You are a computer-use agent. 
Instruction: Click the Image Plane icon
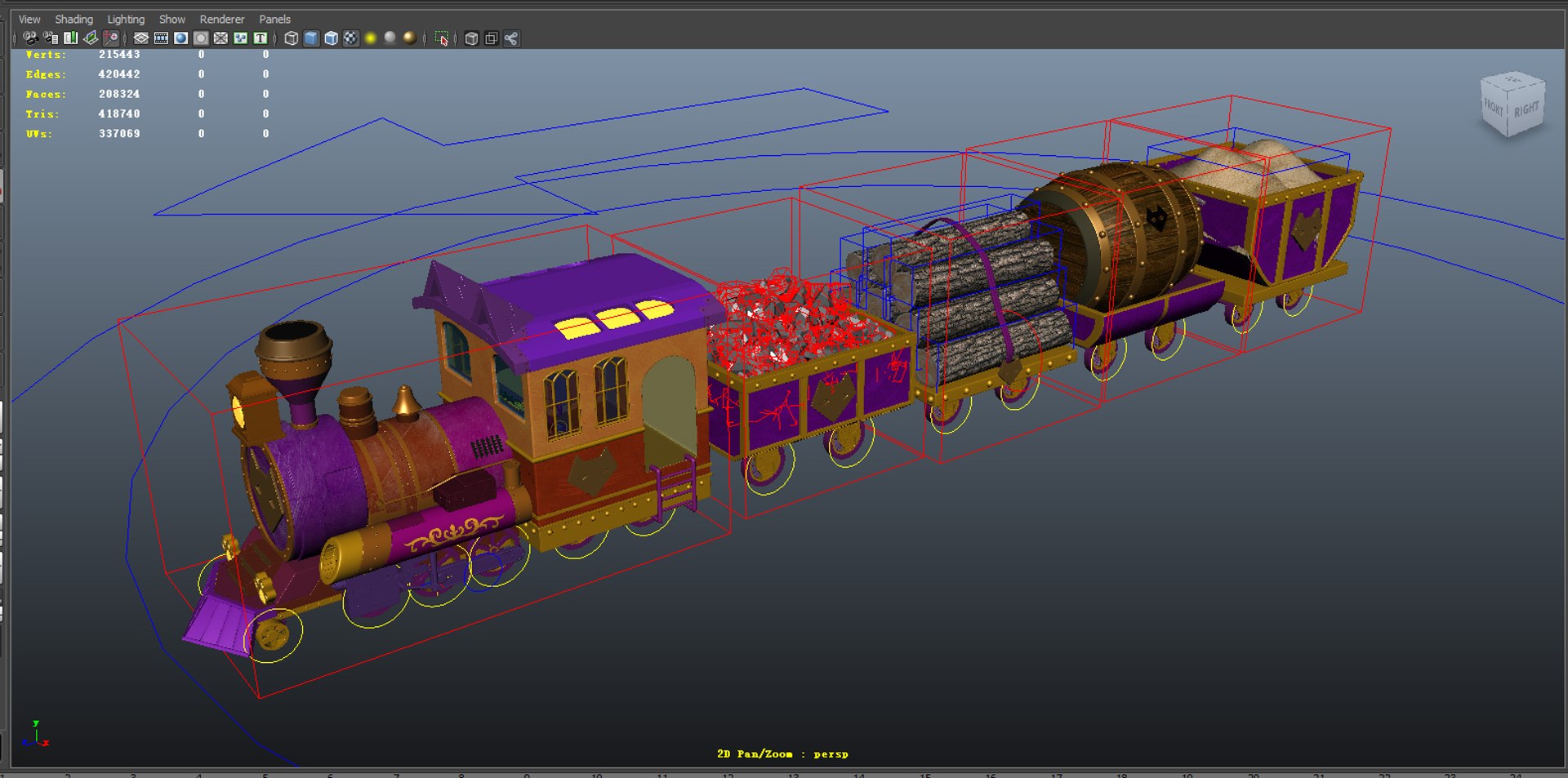pos(91,38)
